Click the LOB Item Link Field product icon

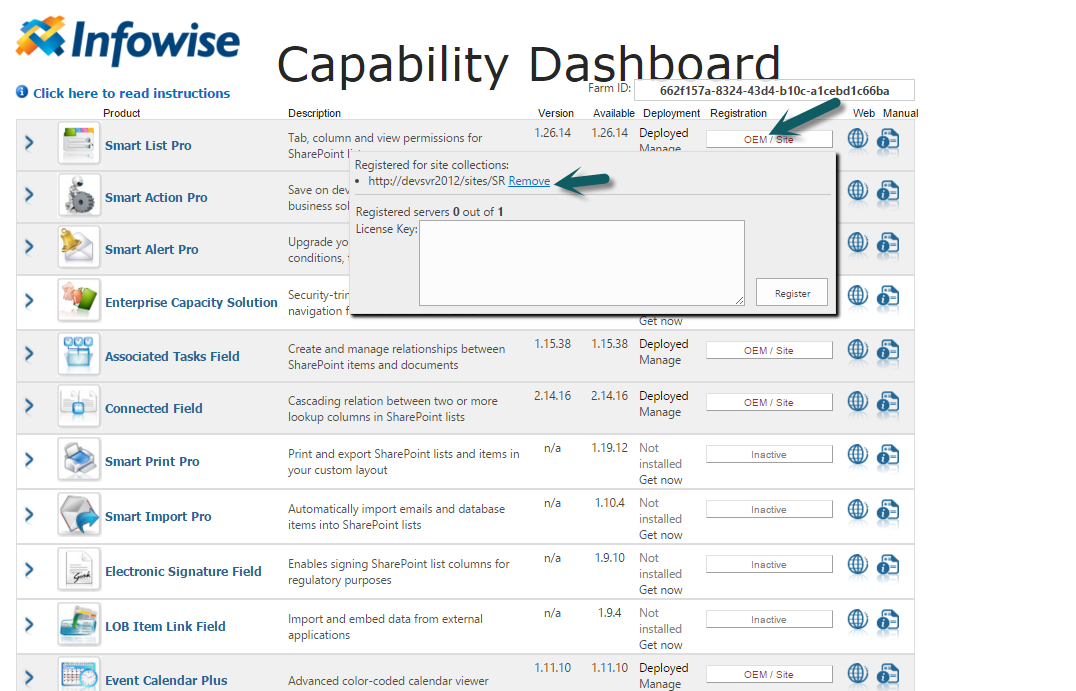[x=79, y=623]
